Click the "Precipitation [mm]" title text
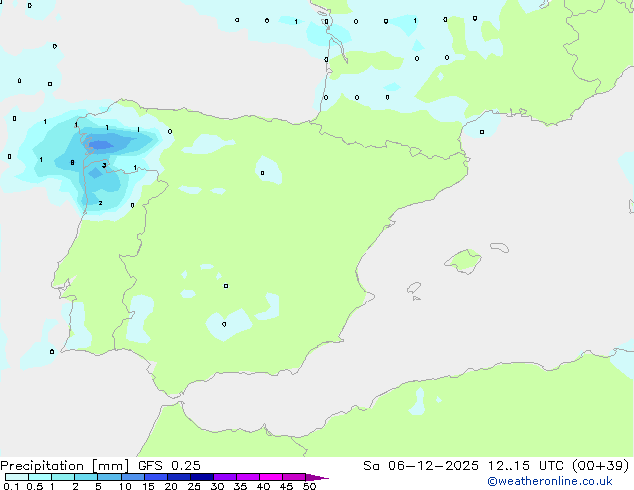This screenshot has width=634, height=490. tap(64, 466)
